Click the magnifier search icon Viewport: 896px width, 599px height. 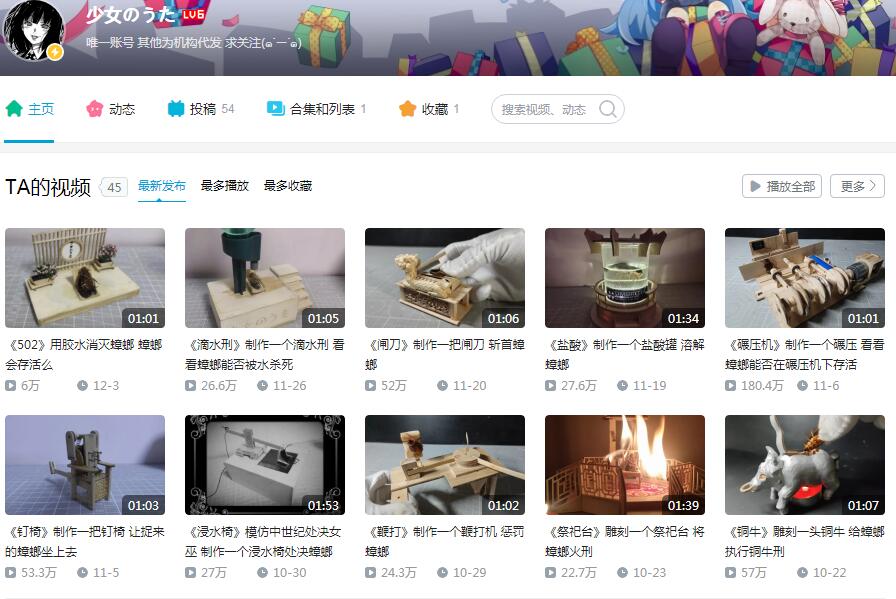click(x=607, y=110)
